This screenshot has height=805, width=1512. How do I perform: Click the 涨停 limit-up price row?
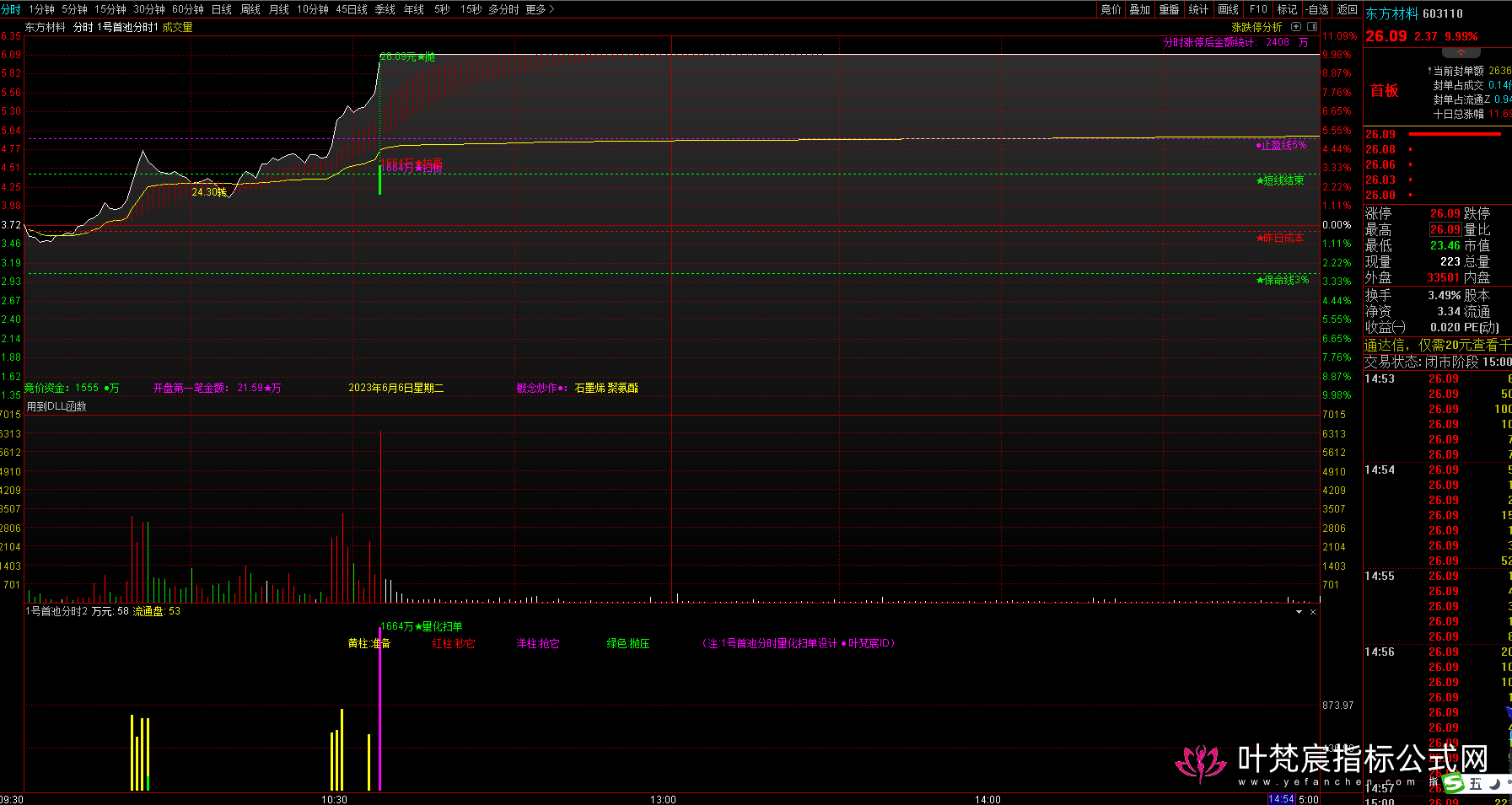pyautogui.click(x=1412, y=213)
